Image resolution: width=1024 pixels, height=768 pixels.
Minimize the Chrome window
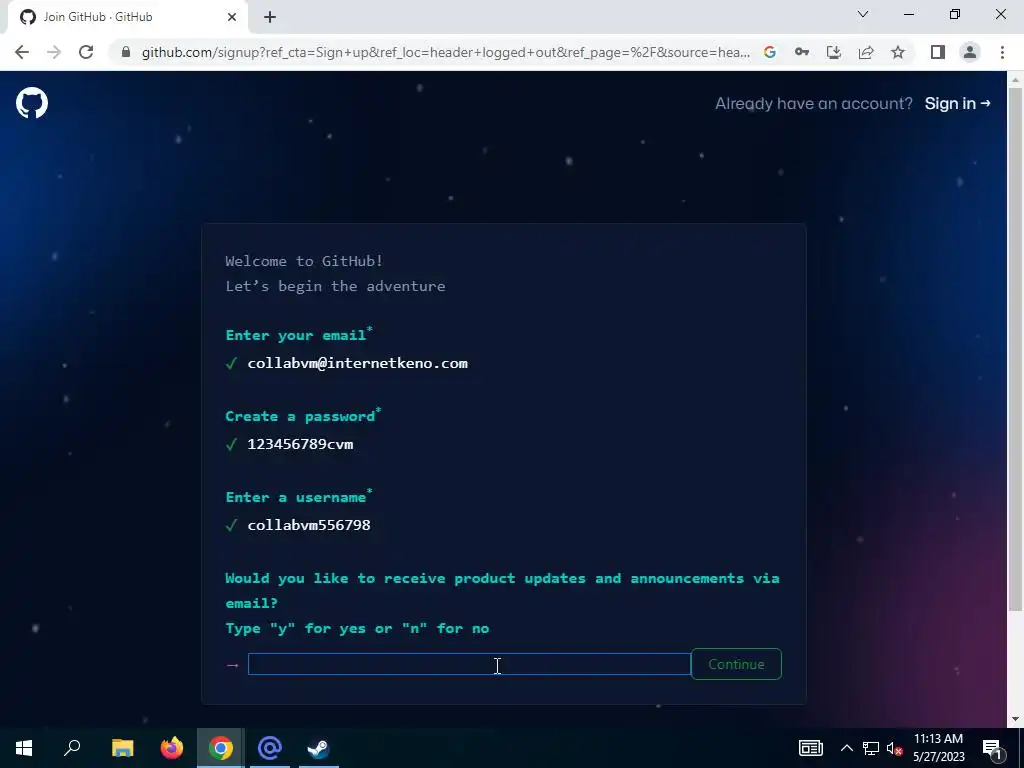click(x=909, y=14)
